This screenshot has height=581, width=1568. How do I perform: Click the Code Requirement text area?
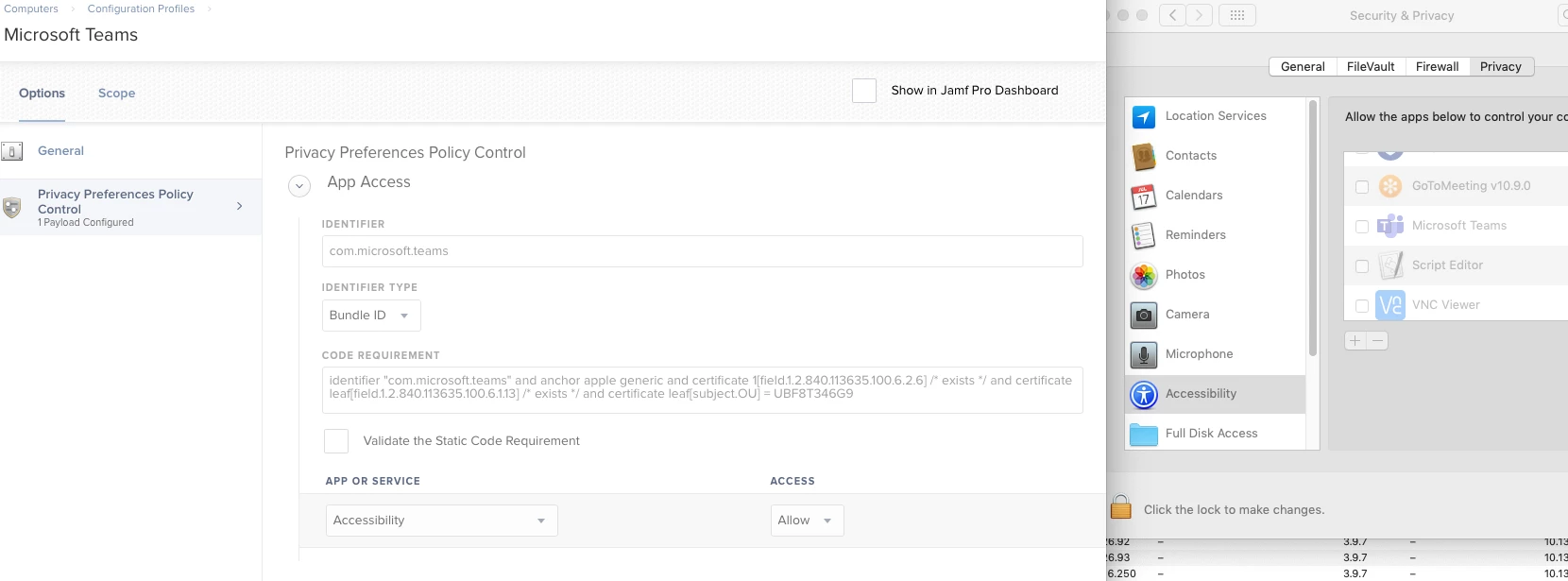click(702, 390)
